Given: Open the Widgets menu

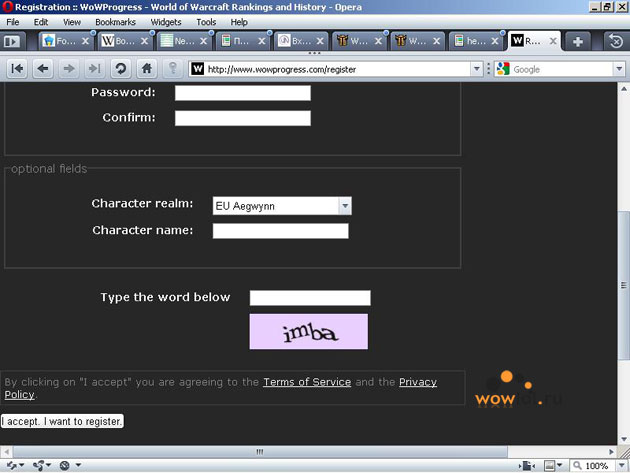Looking at the screenshot, I should pos(166,22).
